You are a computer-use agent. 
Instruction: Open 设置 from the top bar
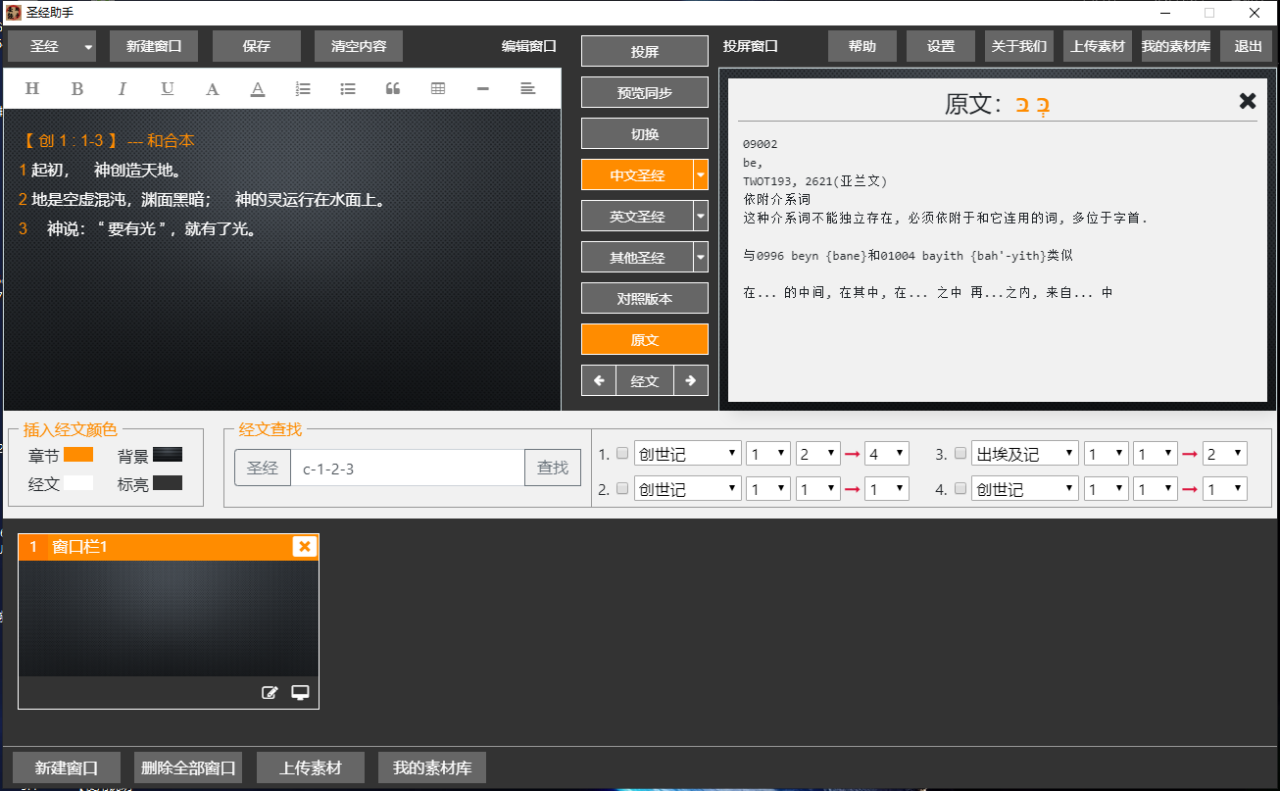pos(941,47)
